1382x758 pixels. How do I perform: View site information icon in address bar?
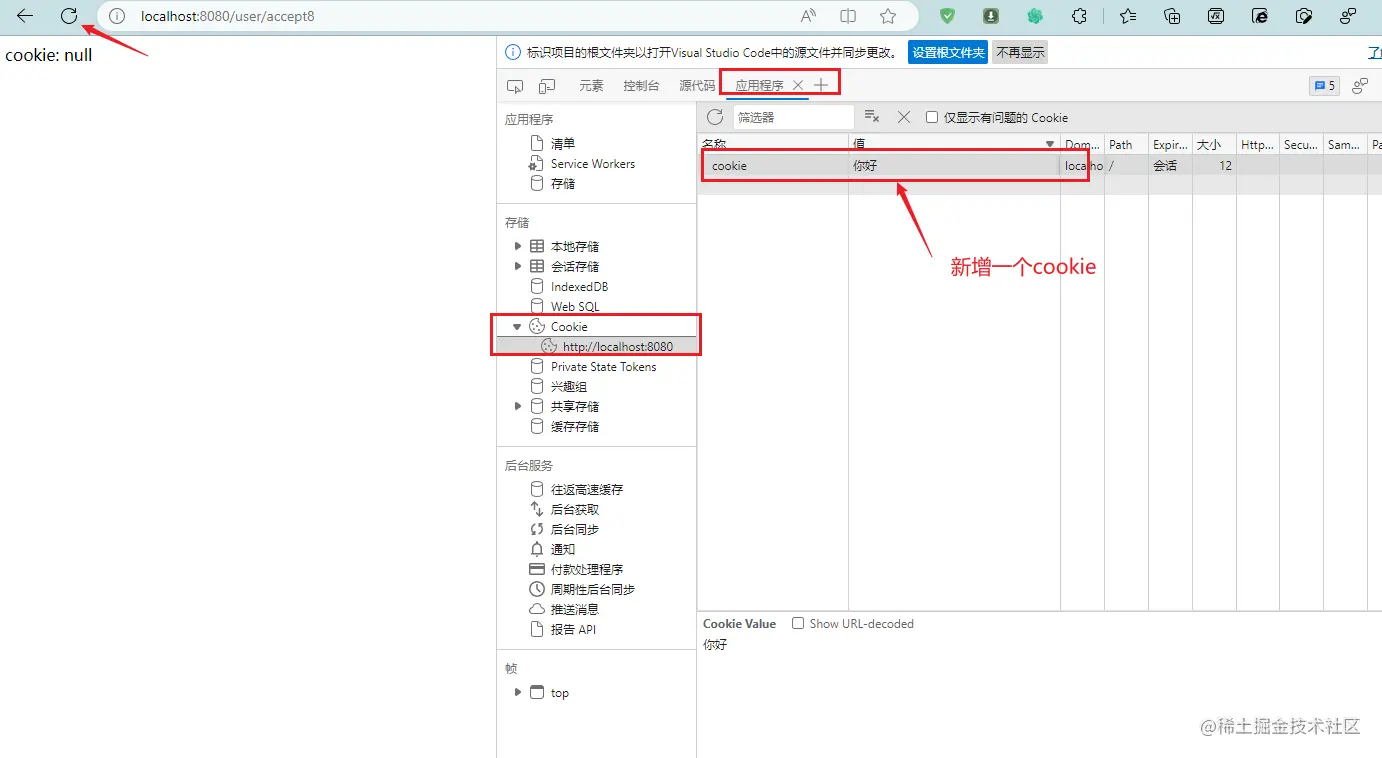pyautogui.click(x=117, y=16)
